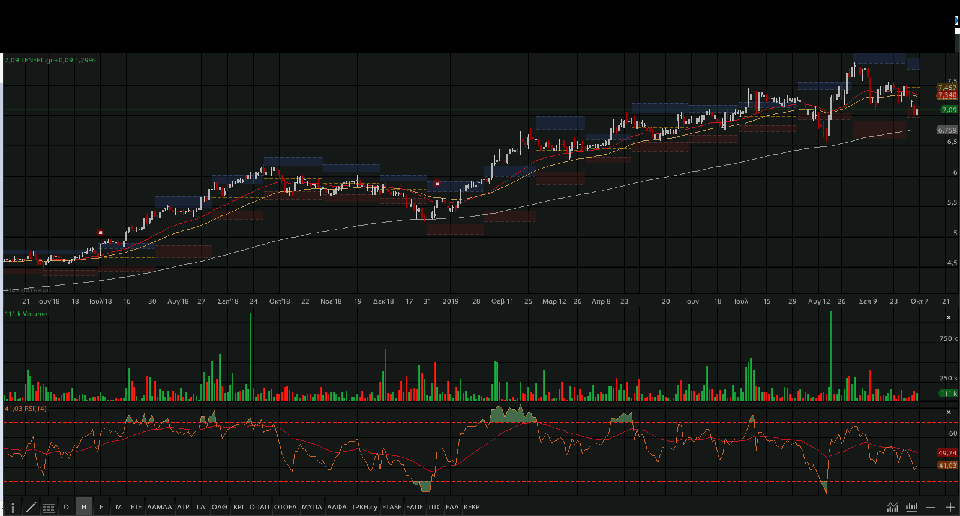Click the bar chart type icon
Image resolution: width=960 pixels, height=516 pixels.
pos(909,508)
